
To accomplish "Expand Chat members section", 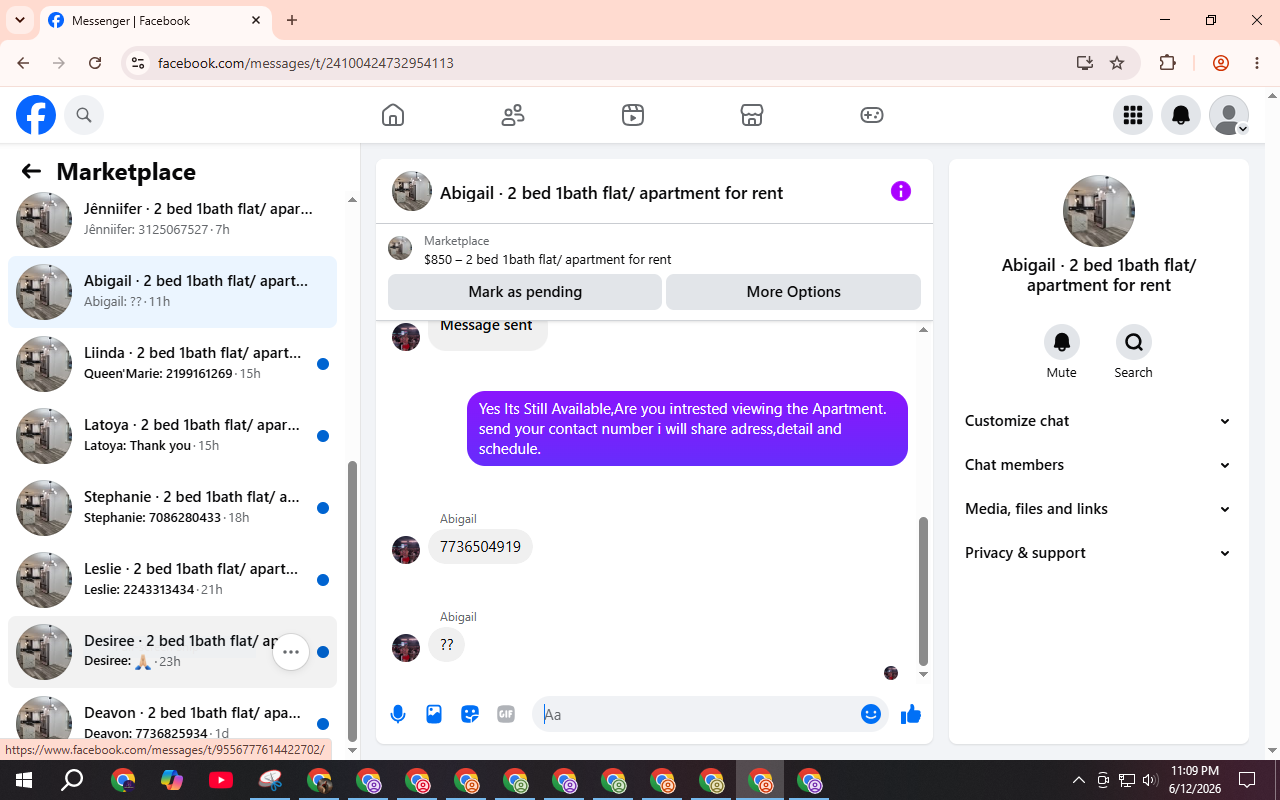I will (x=1098, y=465).
